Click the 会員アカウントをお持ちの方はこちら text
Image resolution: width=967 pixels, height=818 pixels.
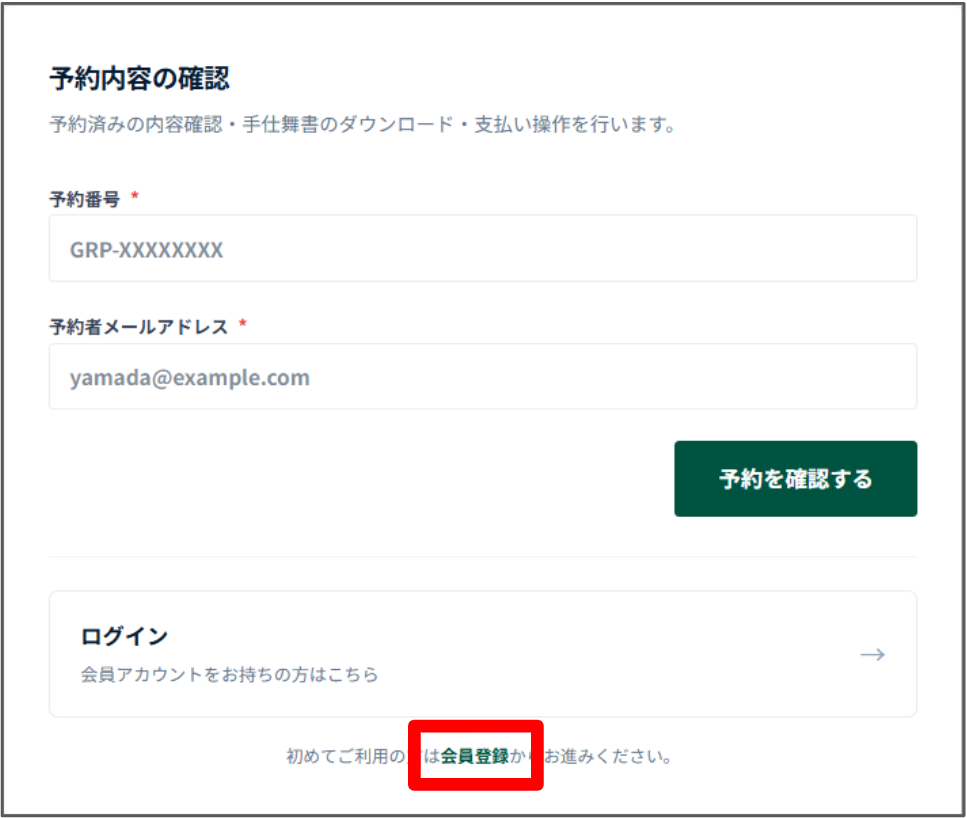(x=229, y=674)
